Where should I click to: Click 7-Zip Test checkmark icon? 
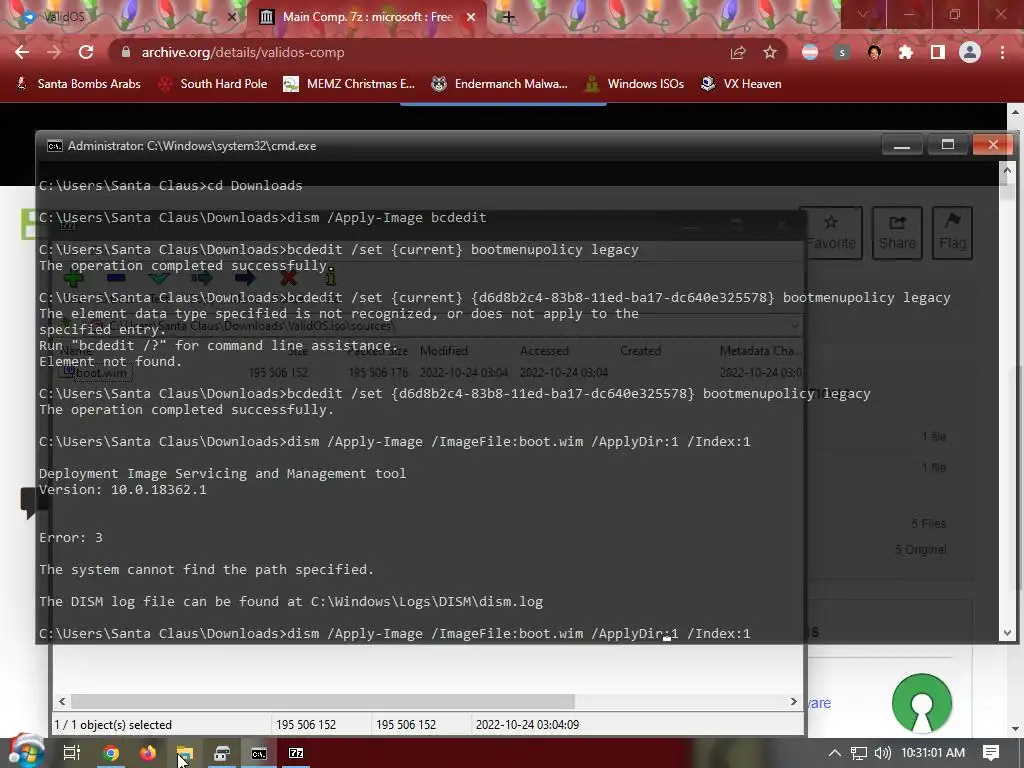point(159,279)
